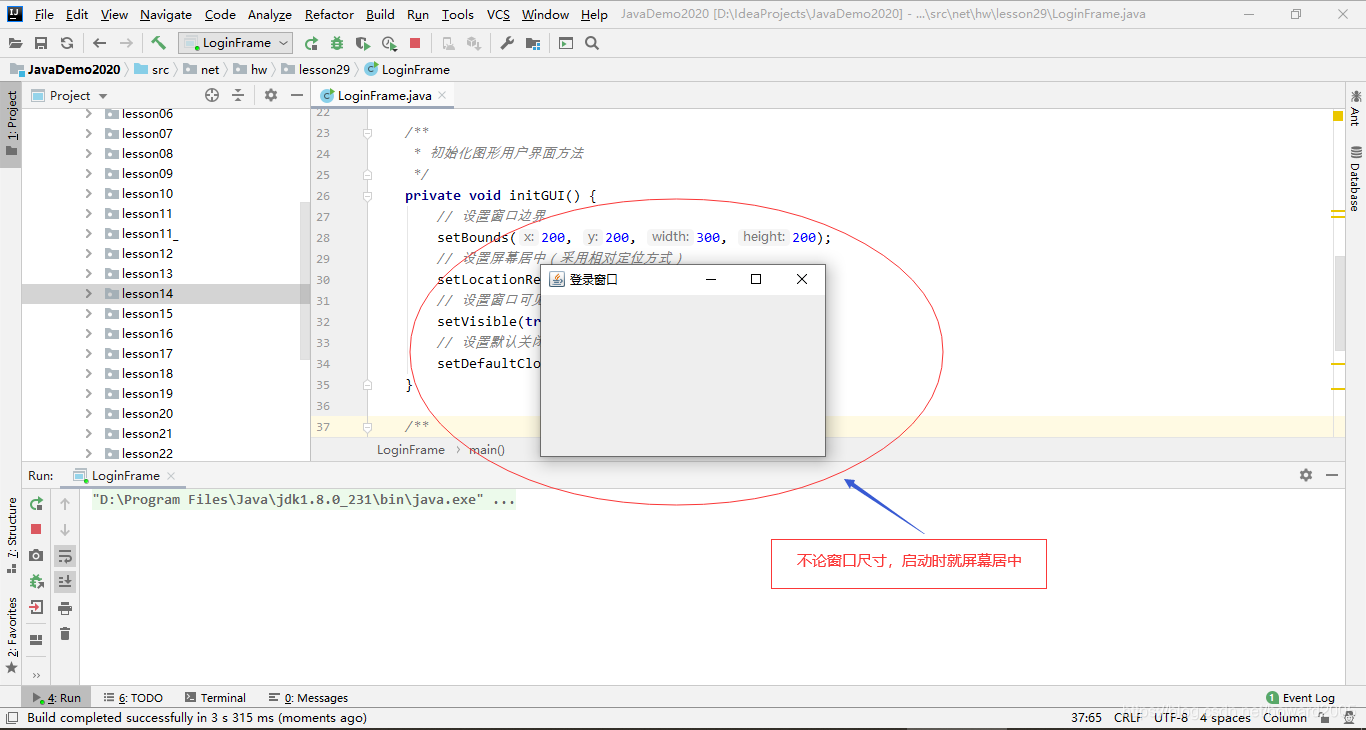Stop the program using top toolbar red square

pyautogui.click(x=415, y=43)
